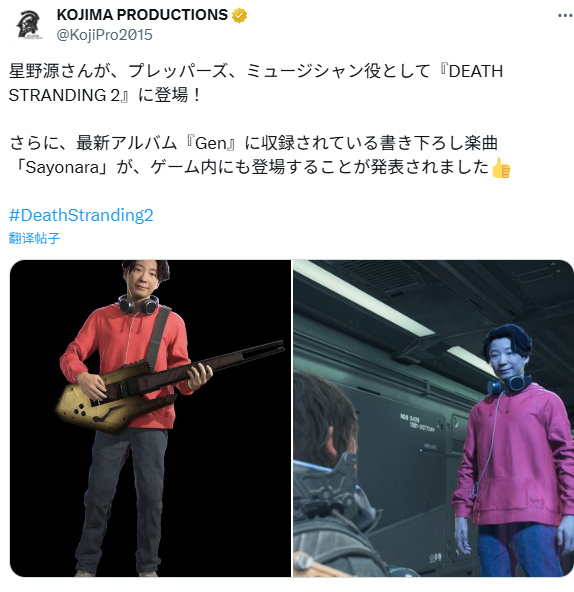Click the thumbs-up emoji in the post

501,168
